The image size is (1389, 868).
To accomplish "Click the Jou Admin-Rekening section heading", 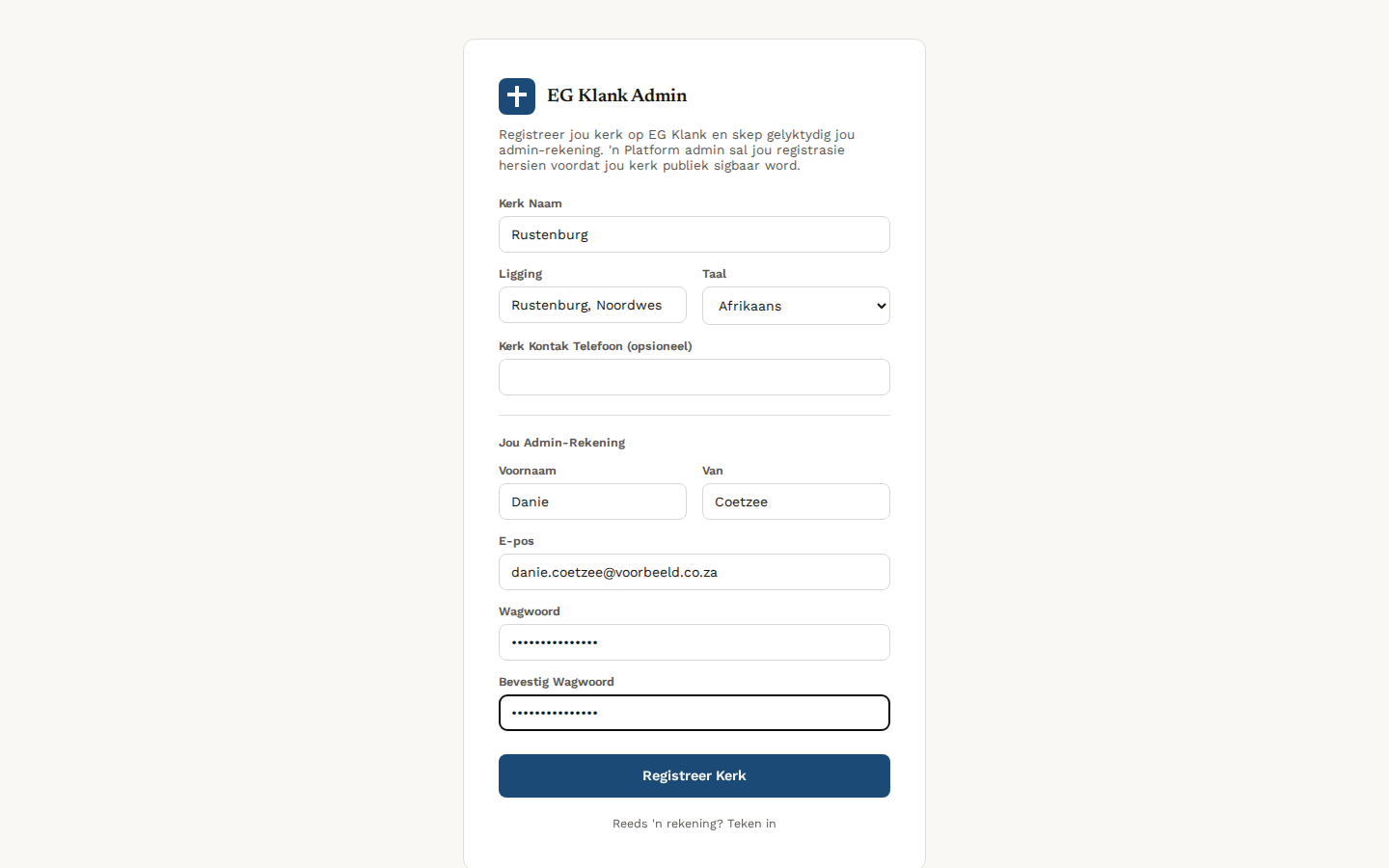I will 562,443.
